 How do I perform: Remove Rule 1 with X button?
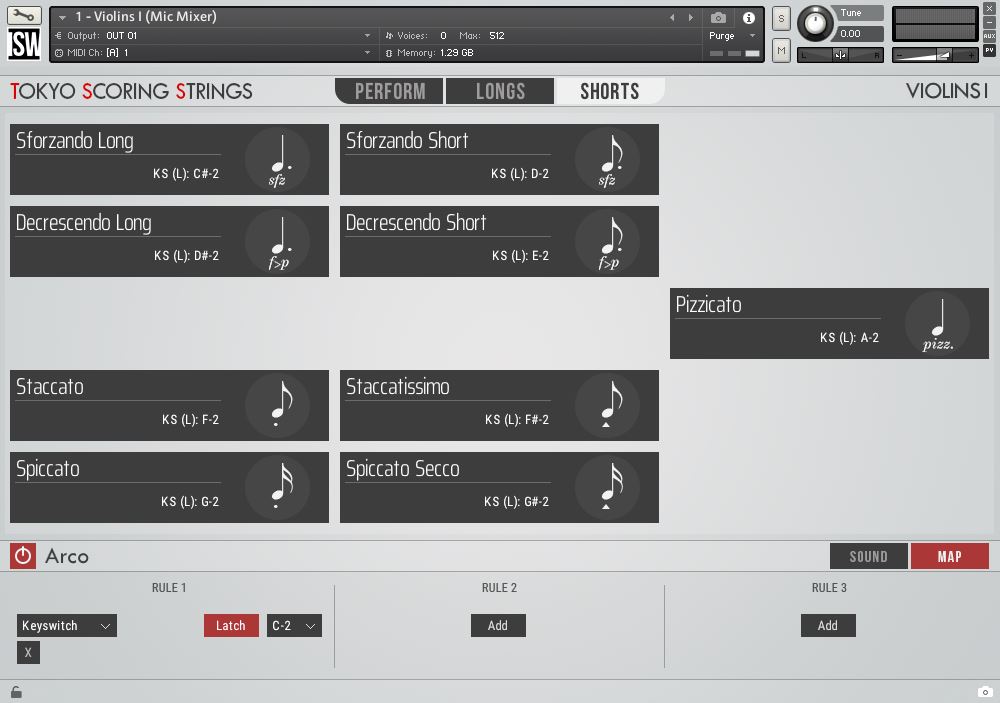(x=28, y=652)
